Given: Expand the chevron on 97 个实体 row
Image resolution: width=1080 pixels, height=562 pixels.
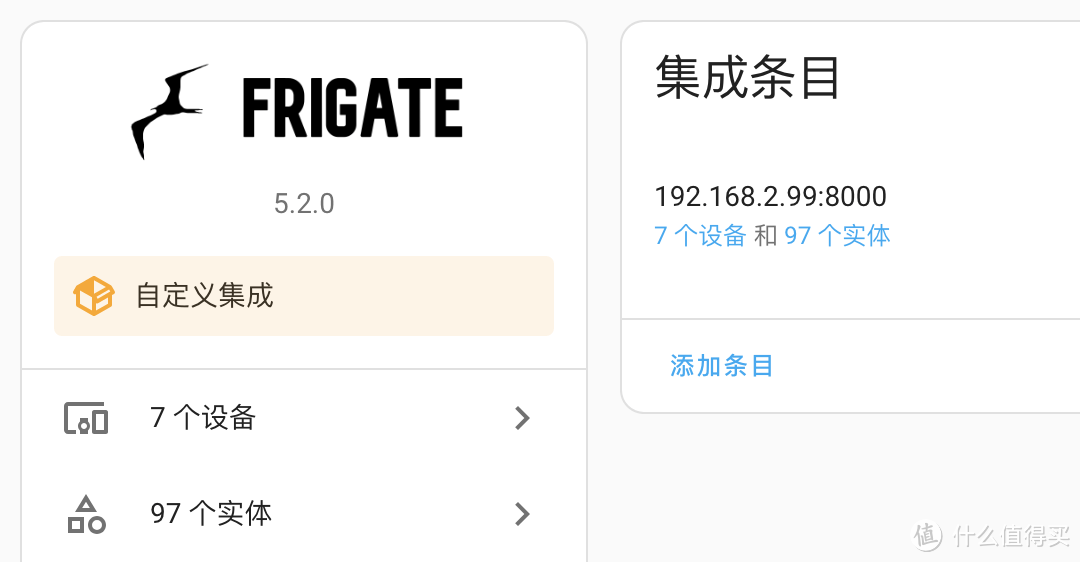Looking at the screenshot, I should pos(521,514).
